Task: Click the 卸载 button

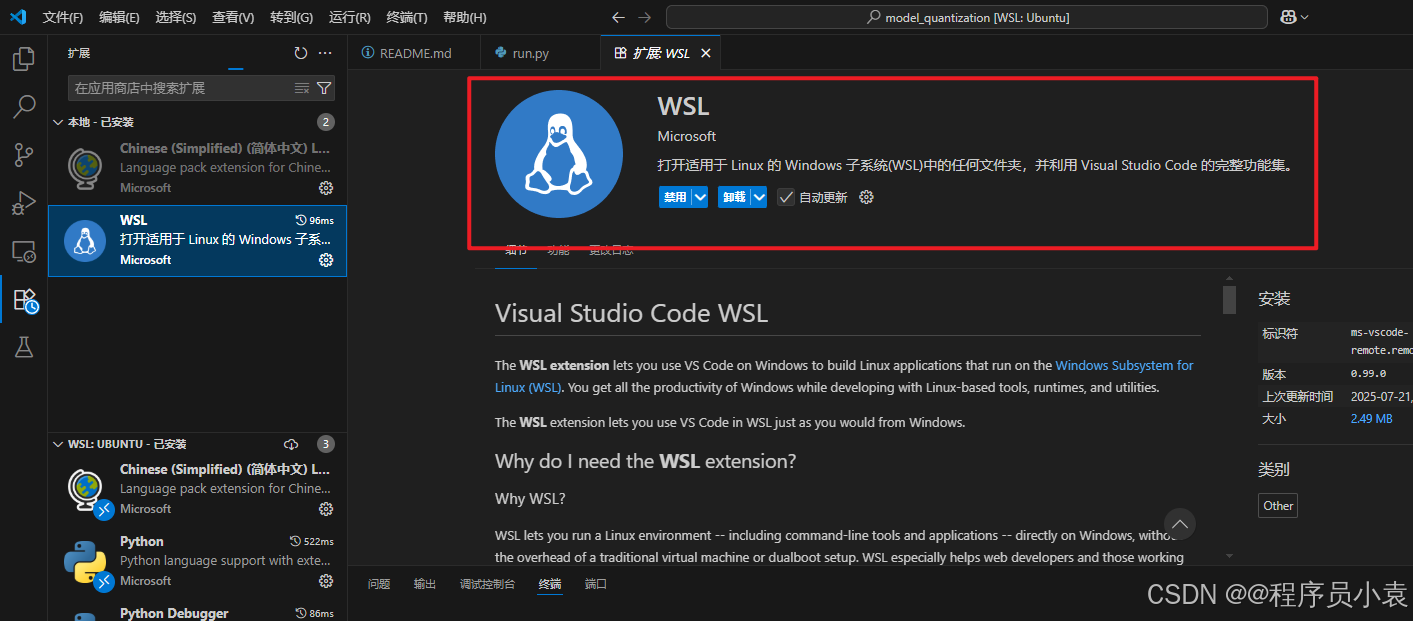Action: (734, 197)
